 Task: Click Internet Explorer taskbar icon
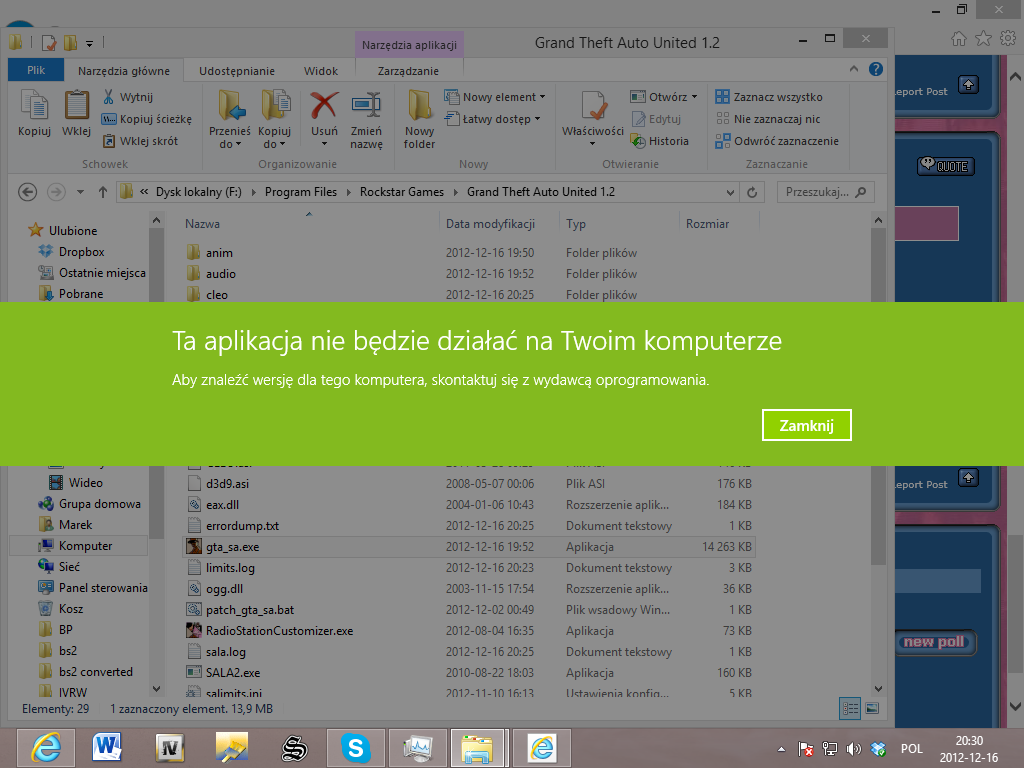tap(46, 748)
